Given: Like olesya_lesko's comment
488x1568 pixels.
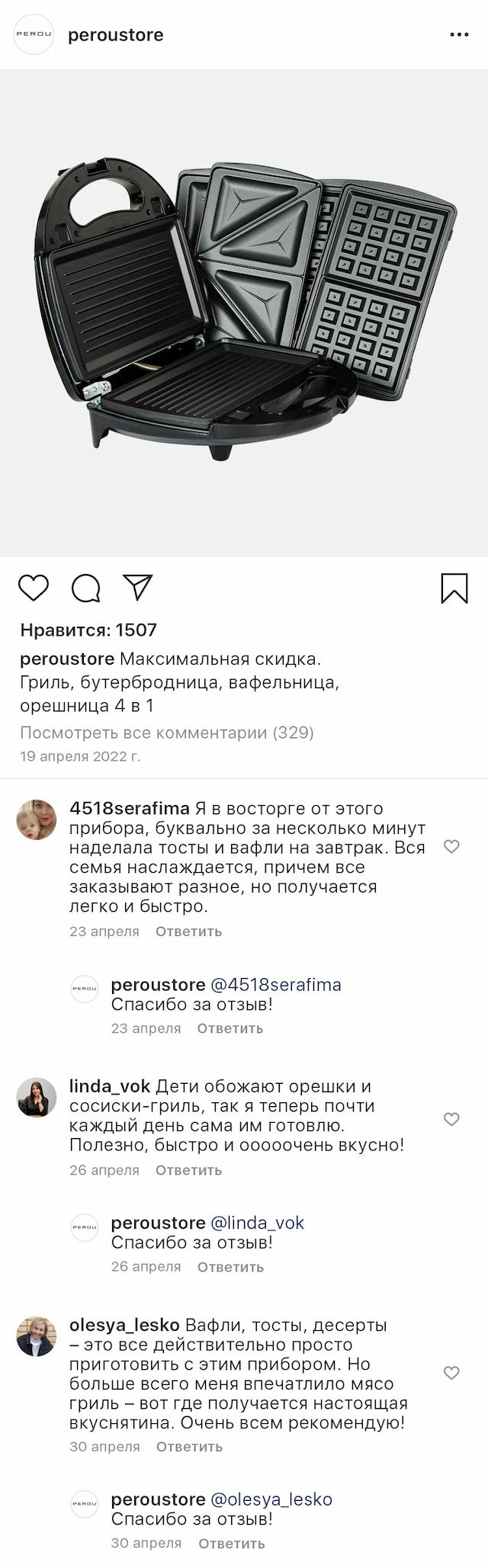Looking at the screenshot, I should coord(451,1373).
